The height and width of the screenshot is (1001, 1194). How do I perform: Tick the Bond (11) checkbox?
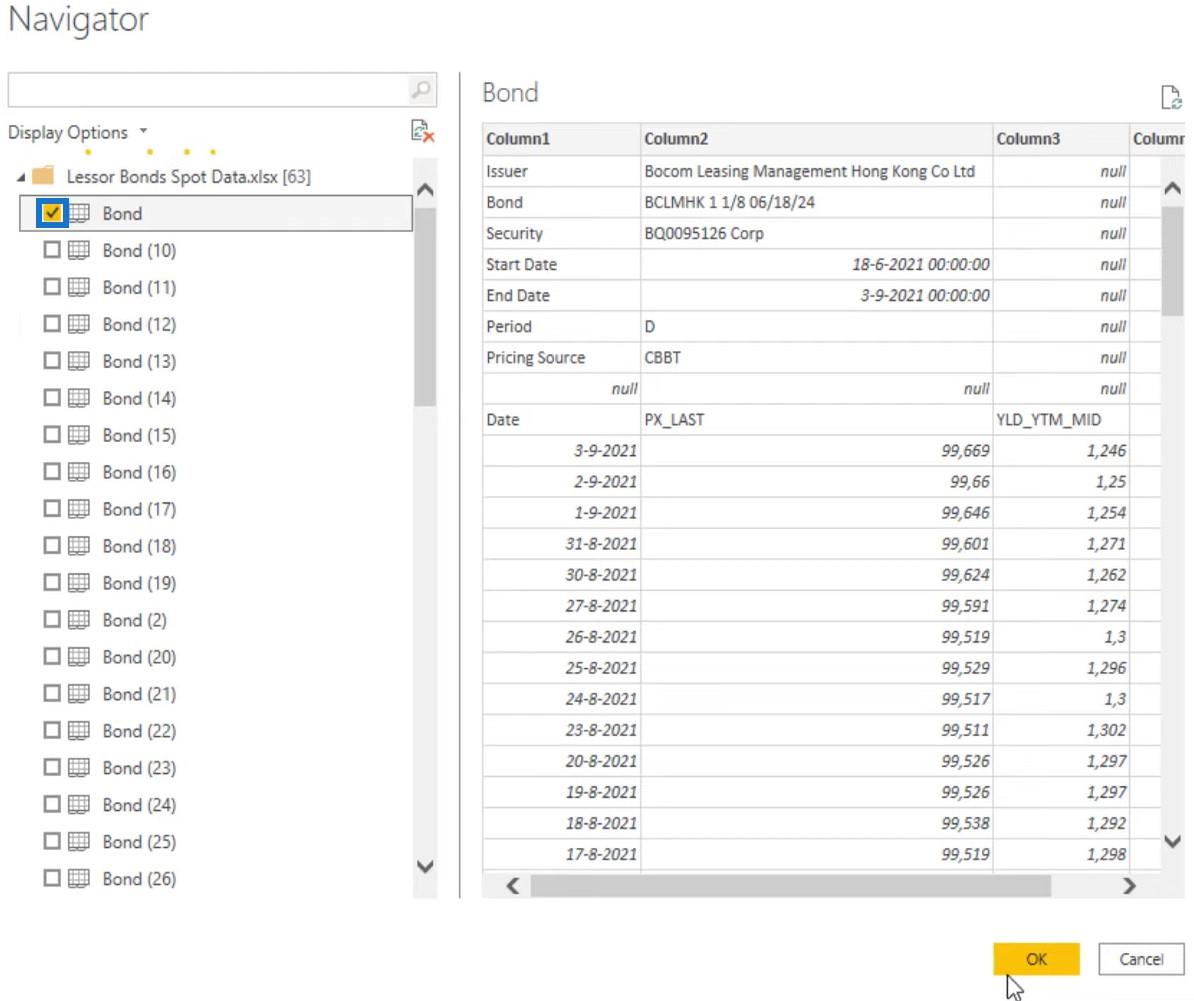pyautogui.click(x=52, y=287)
